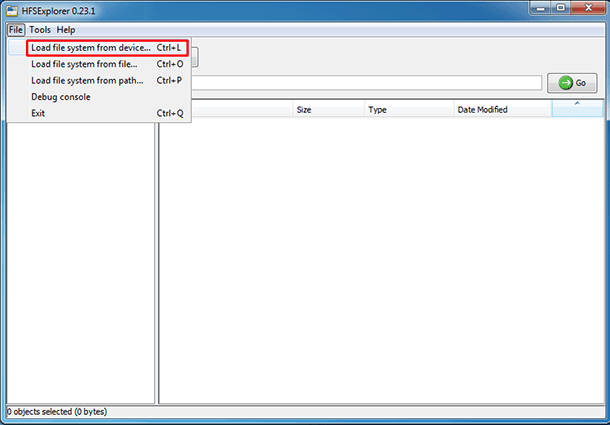Open the Tools menu
This screenshot has width=610, height=425.
(x=40, y=30)
